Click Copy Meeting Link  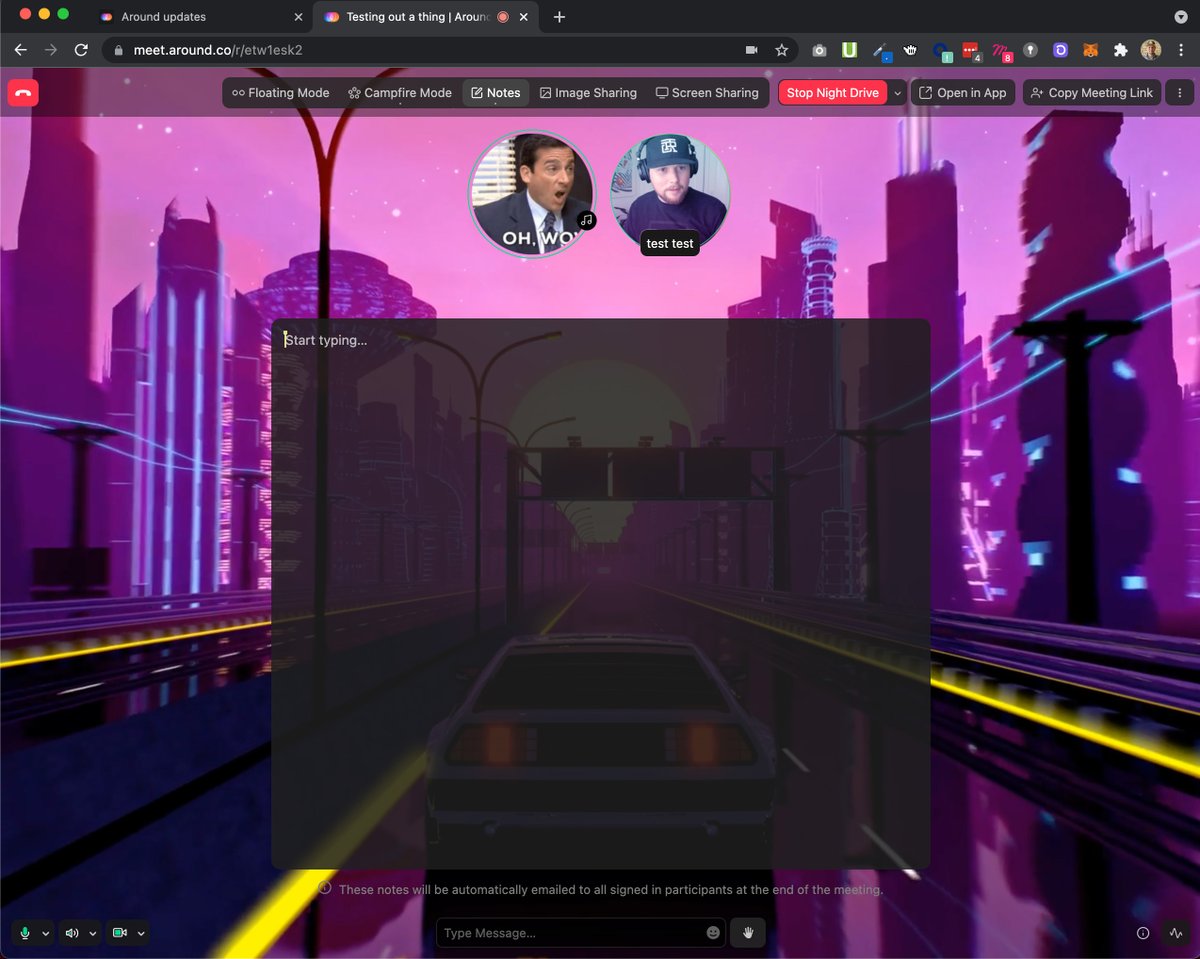tap(1091, 92)
